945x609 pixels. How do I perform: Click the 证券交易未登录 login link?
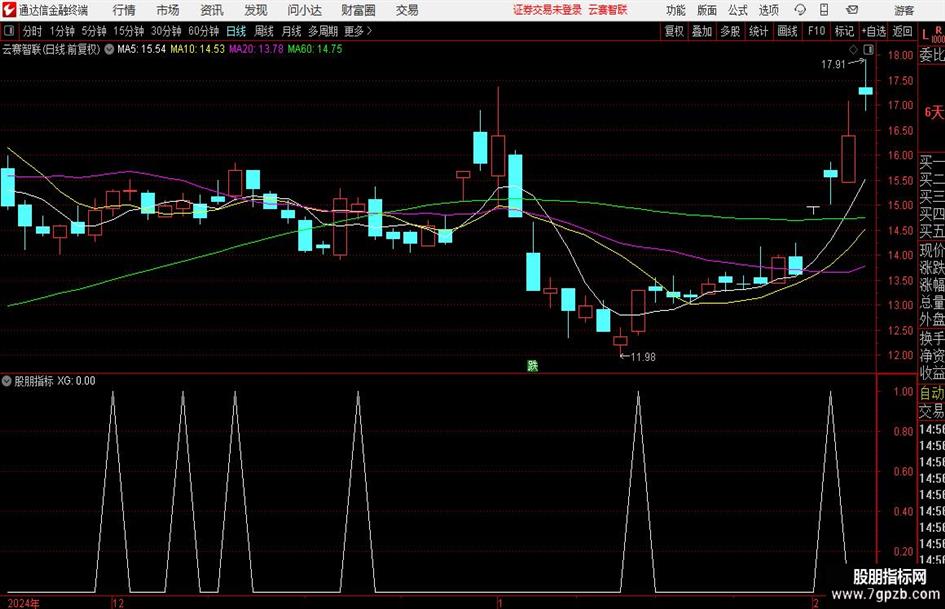pyautogui.click(x=547, y=10)
